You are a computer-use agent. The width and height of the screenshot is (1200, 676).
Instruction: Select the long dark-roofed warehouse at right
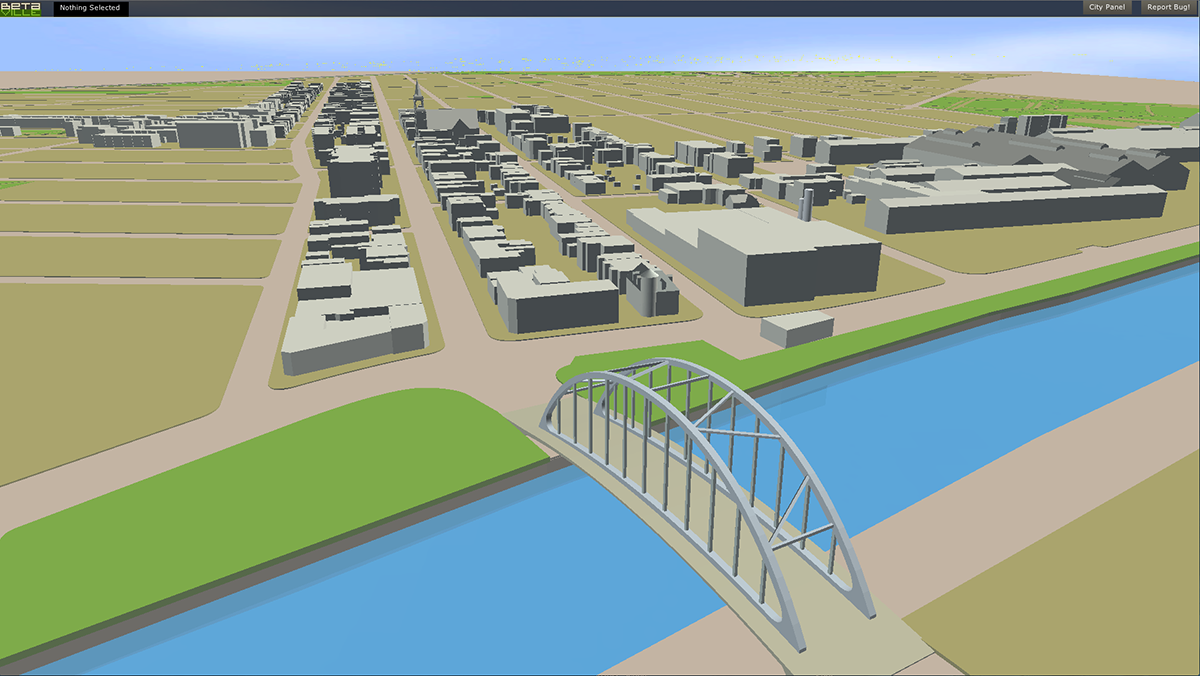tap(1020, 207)
